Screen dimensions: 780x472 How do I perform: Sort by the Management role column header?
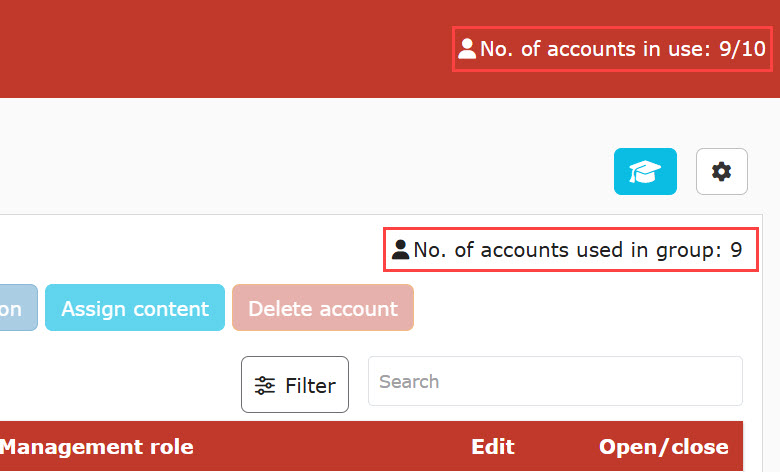98,447
